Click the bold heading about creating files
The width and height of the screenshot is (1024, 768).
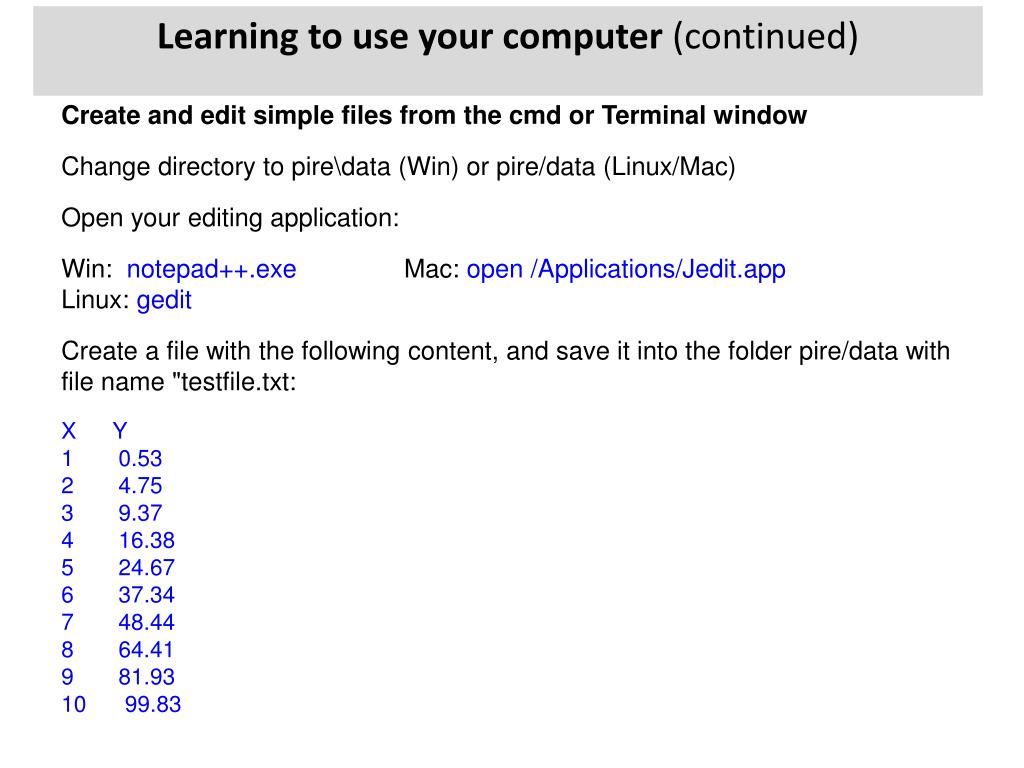pyautogui.click(x=434, y=115)
